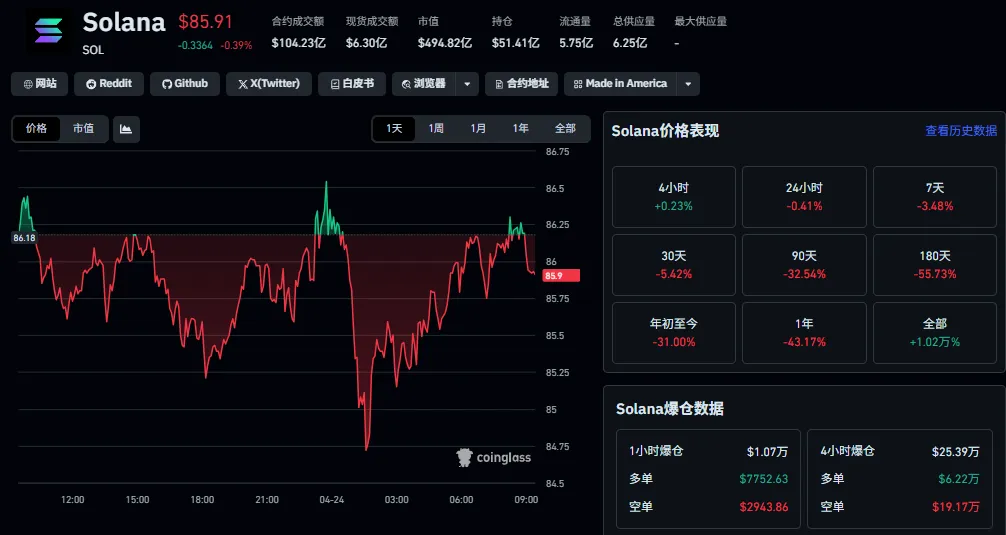Open the Github link button

185,84
